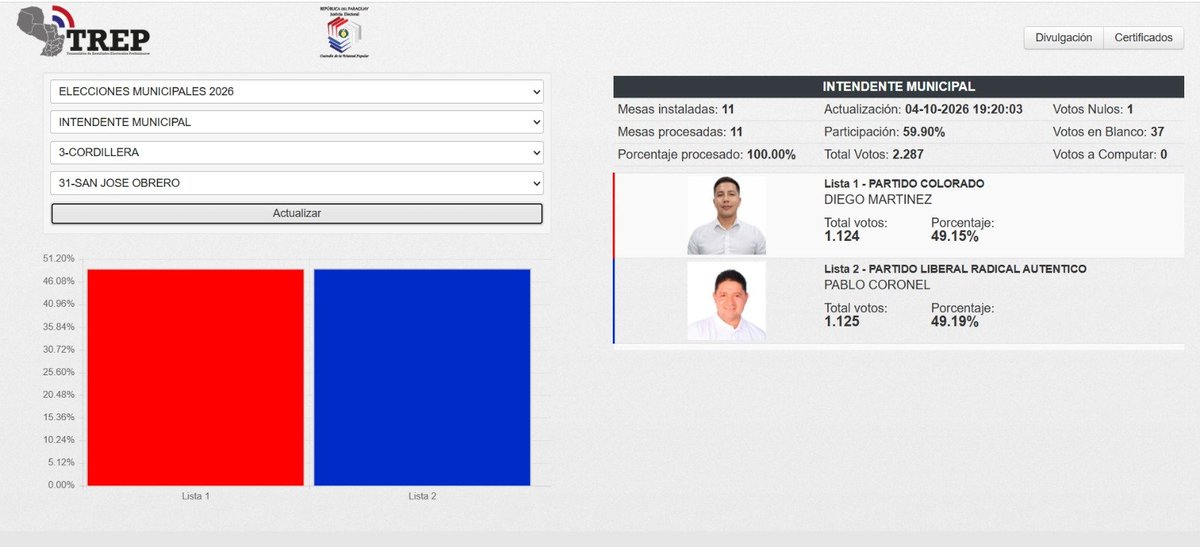Viewport: 1200px width, 547px height.
Task: Click Pablo Coronel's candidate photo
Action: tap(726, 301)
